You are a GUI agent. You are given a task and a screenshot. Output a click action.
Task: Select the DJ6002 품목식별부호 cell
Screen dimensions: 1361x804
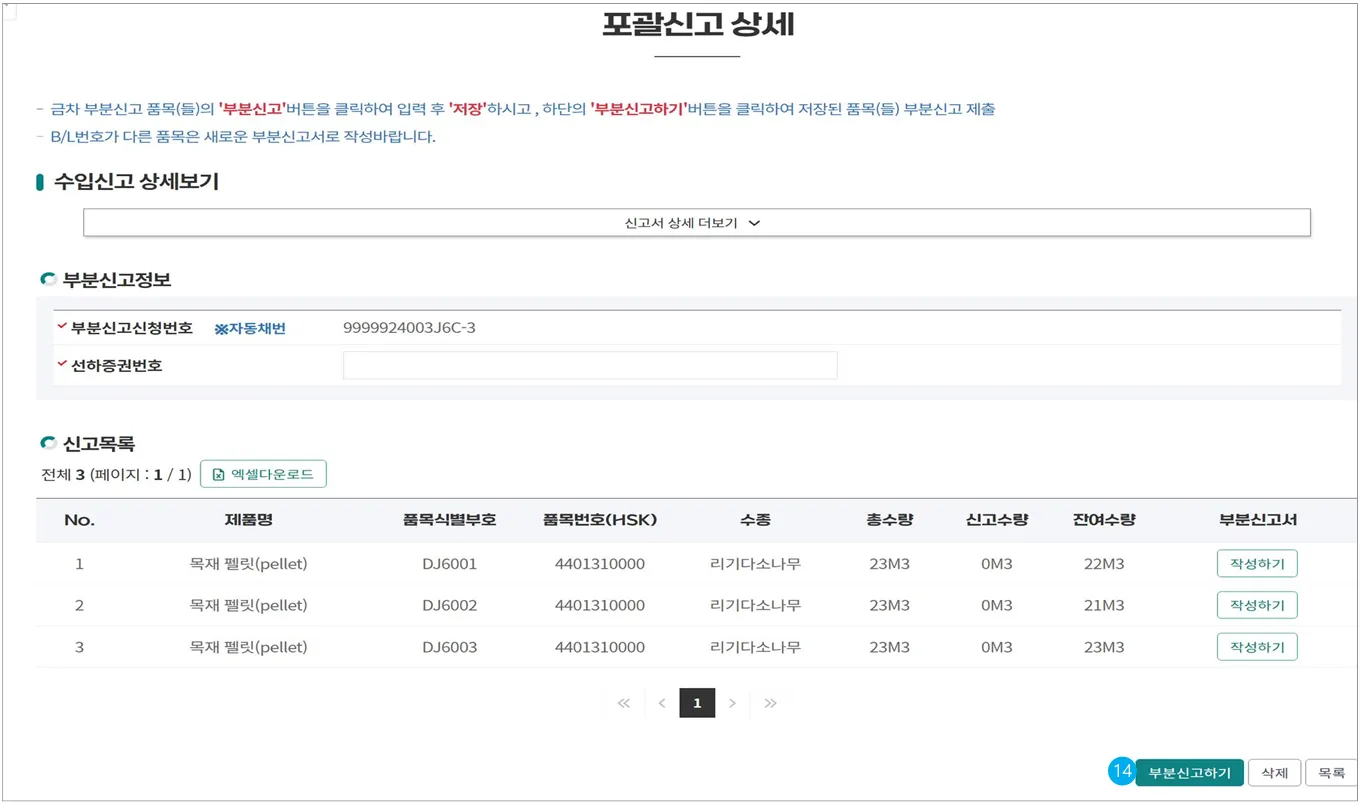pos(449,606)
